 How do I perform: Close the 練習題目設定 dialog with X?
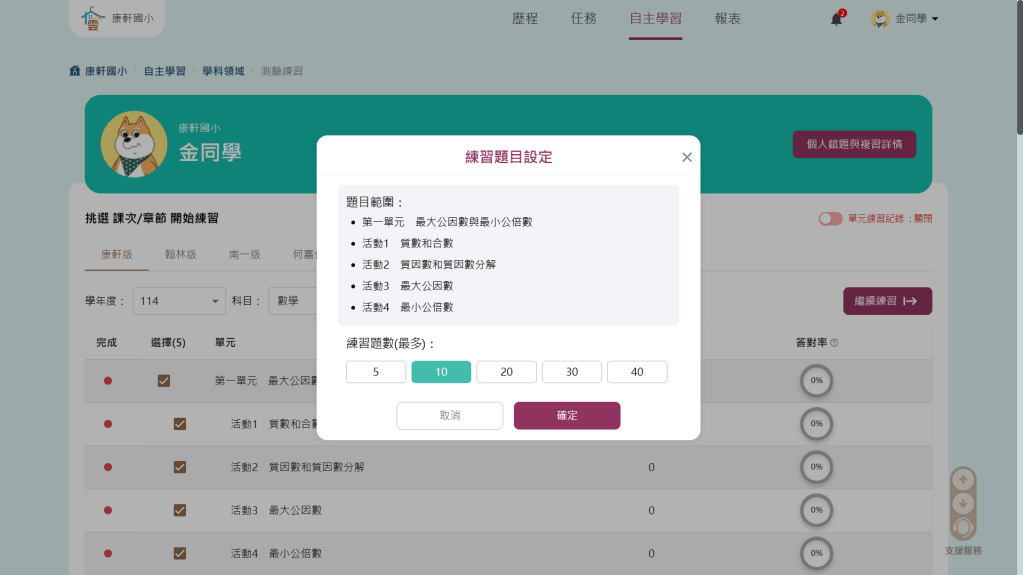[686, 157]
